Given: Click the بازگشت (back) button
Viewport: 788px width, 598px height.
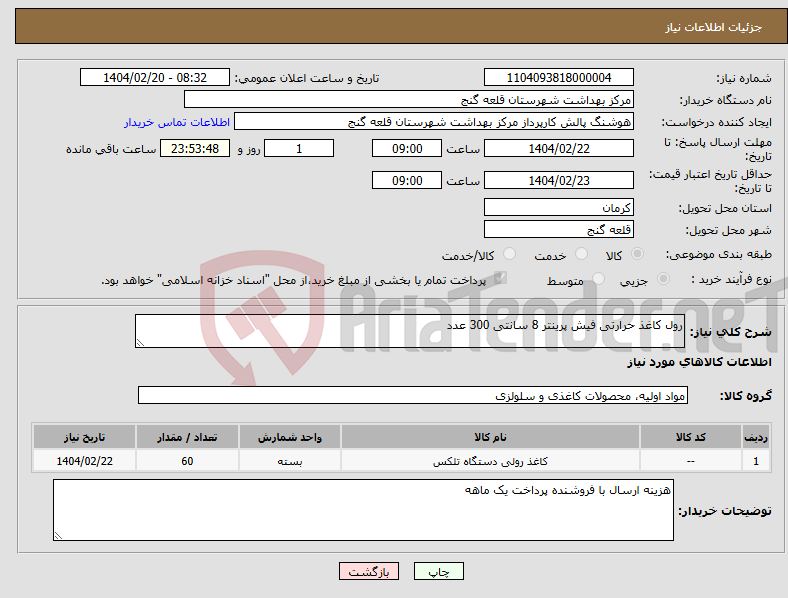Looking at the screenshot, I should pos(369,571).
